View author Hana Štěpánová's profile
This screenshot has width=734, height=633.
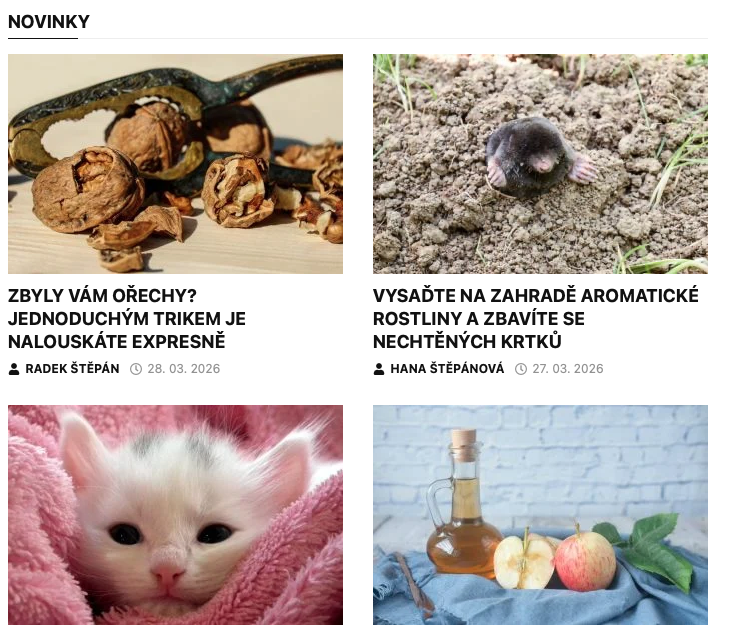447,369
